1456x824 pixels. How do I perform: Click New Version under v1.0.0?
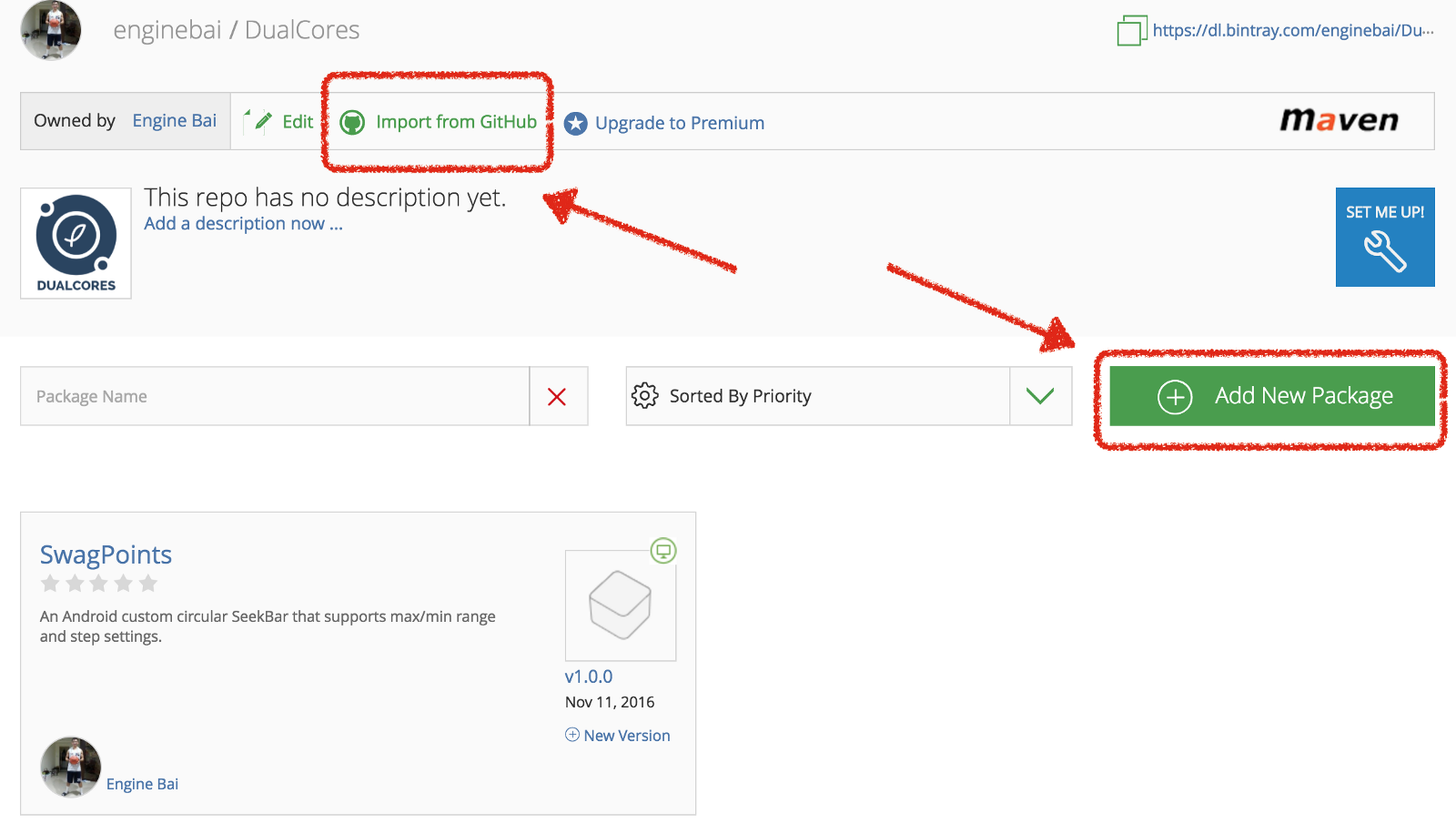pyautogui.click(x=617, y=736)
